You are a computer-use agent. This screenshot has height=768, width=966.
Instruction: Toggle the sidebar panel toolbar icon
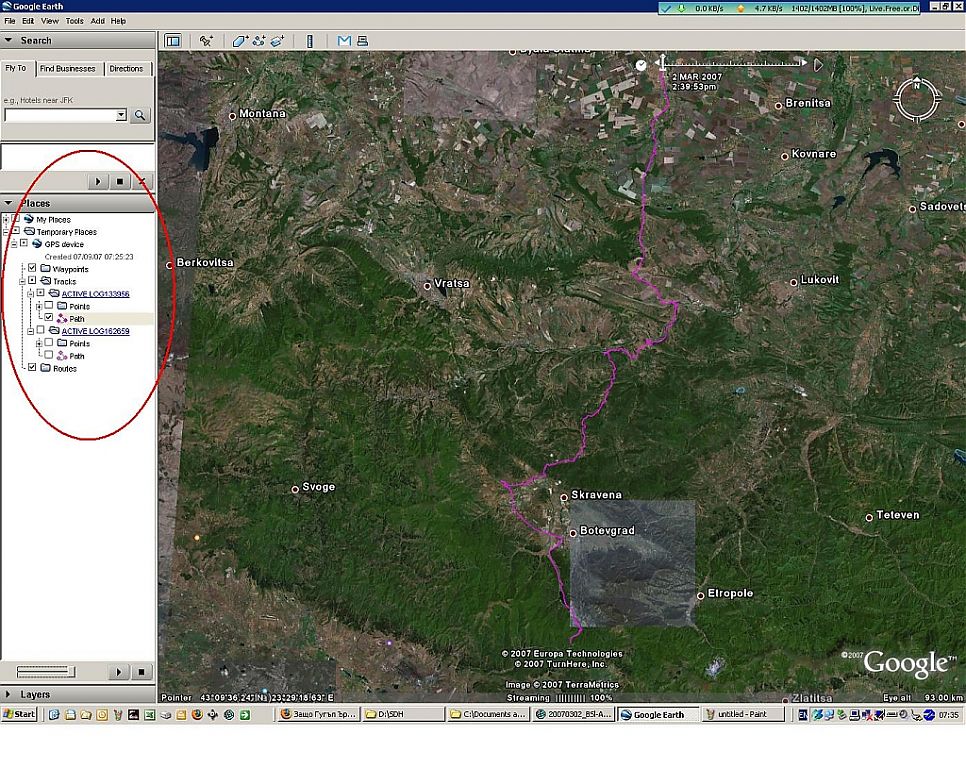(x=172, y=41)
